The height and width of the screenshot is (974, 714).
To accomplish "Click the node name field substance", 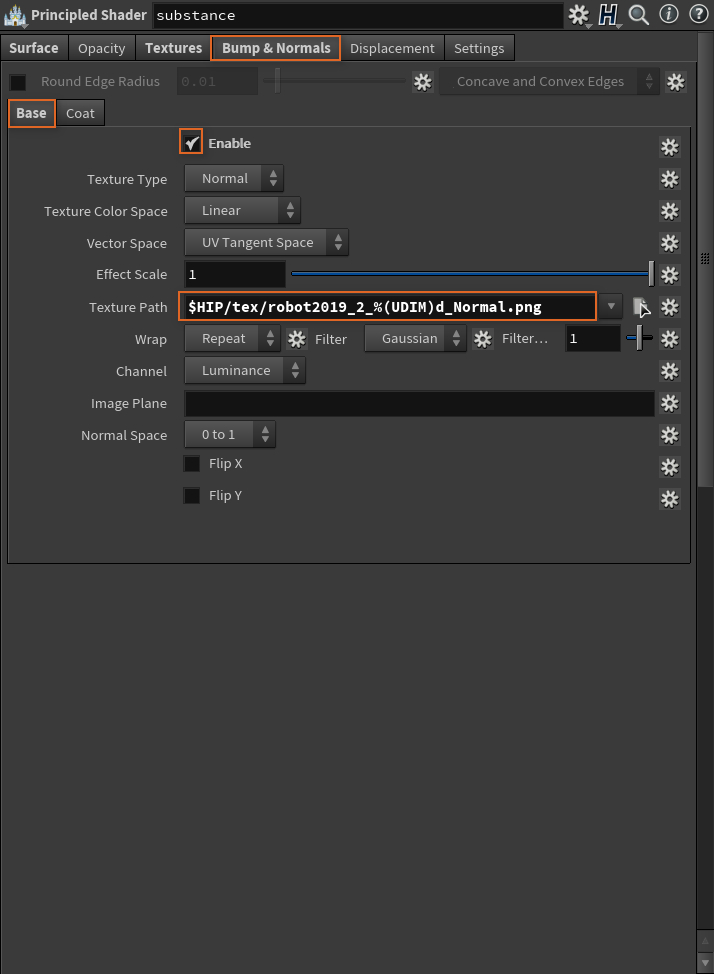I will pyautogui.click(x=357, y=15).
